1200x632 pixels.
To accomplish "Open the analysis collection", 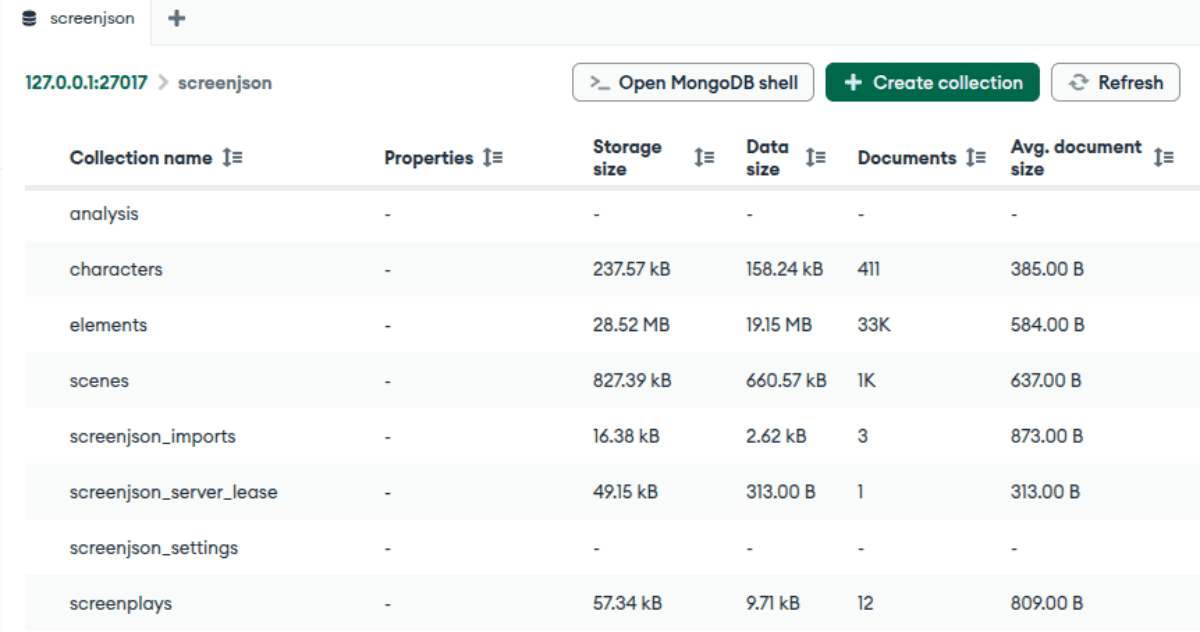I will click(x=104, y=214).
